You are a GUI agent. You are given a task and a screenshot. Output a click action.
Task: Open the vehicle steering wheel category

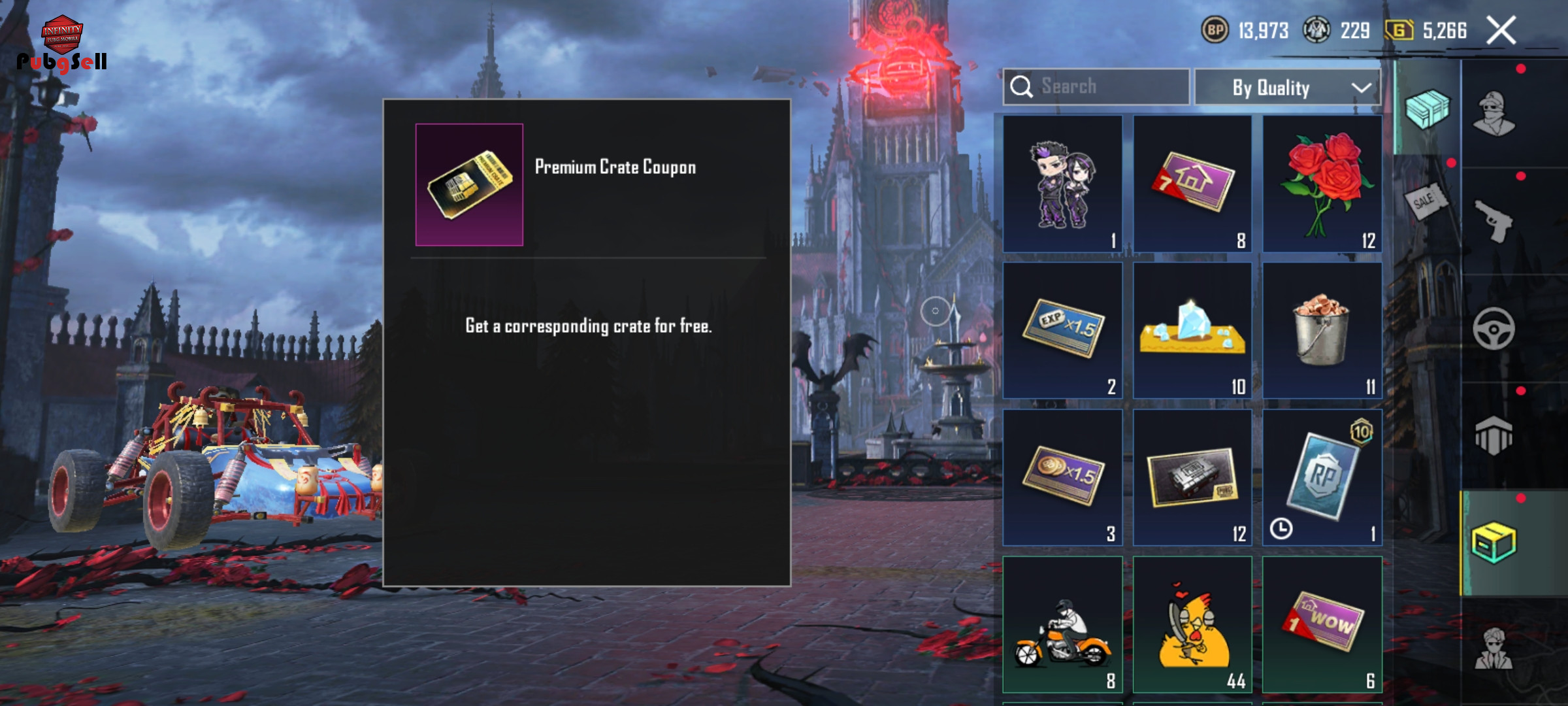(1494, 328)
